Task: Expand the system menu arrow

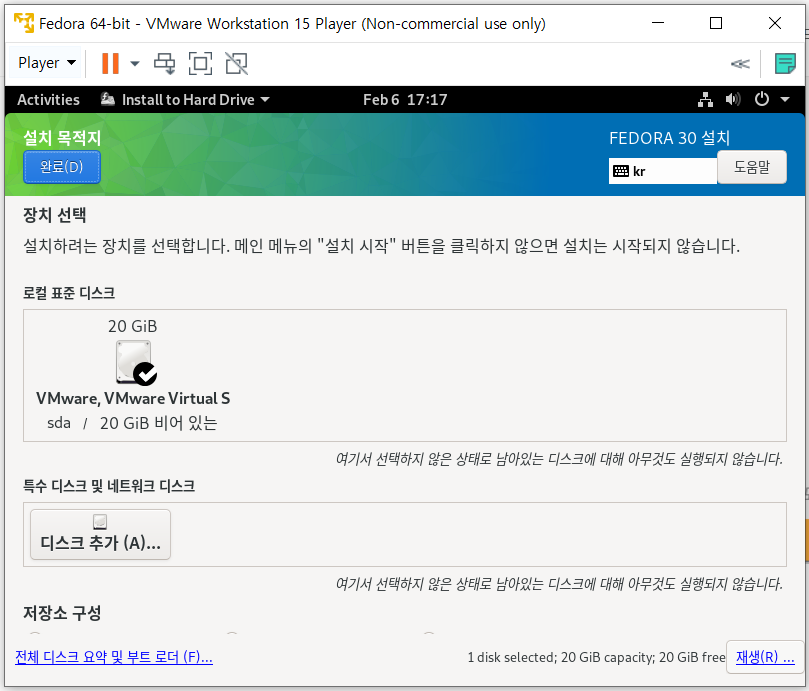Action: (785, 99)
